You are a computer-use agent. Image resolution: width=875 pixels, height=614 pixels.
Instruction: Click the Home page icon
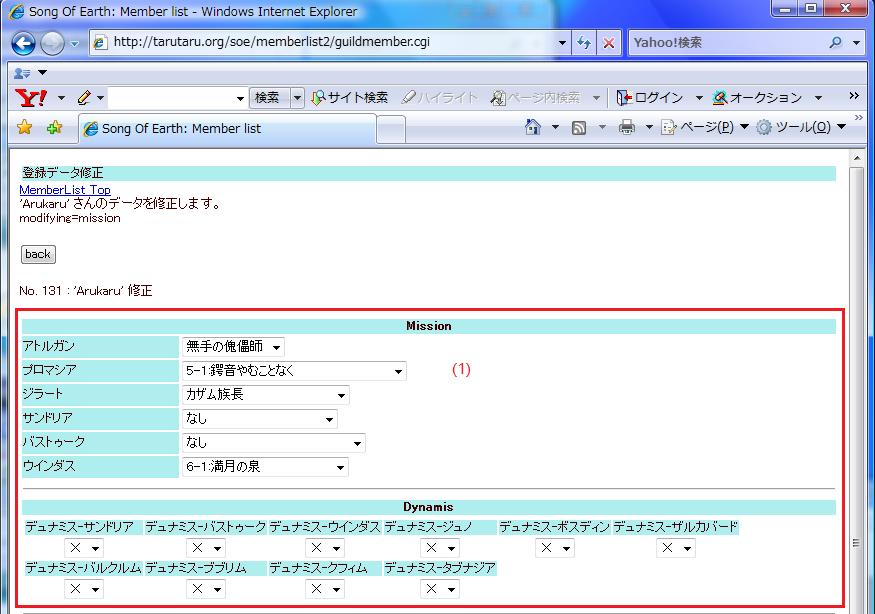[x=534, y=127]
